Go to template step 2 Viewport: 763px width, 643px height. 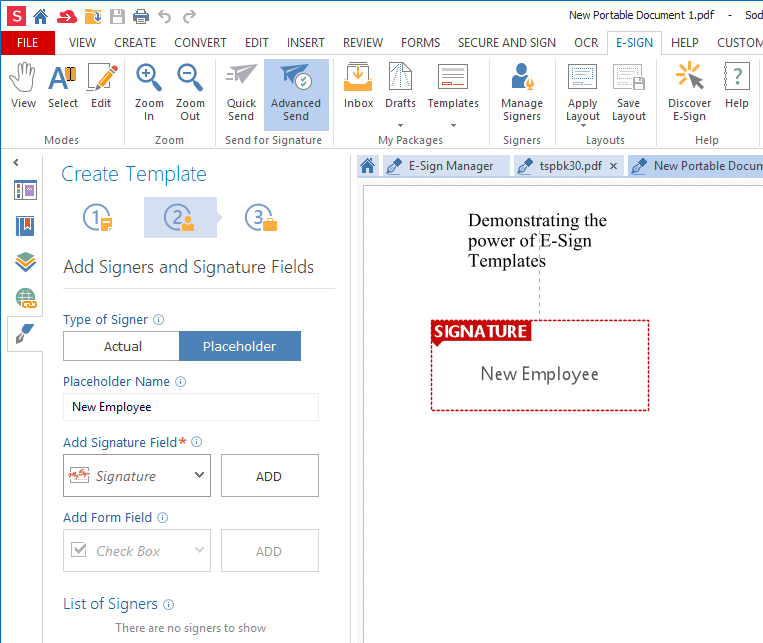tap(180, 218)
